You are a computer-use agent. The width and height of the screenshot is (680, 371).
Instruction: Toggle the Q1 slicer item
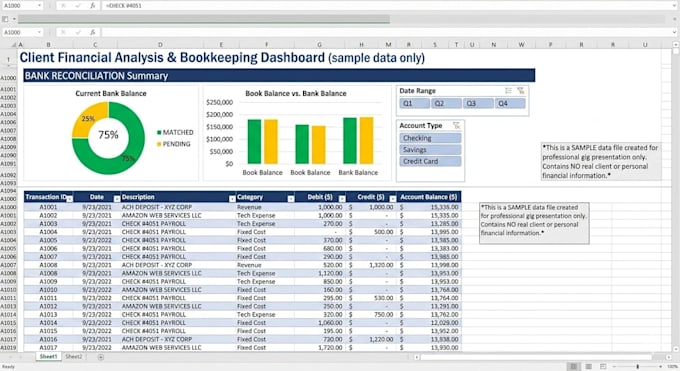point(414,103)
